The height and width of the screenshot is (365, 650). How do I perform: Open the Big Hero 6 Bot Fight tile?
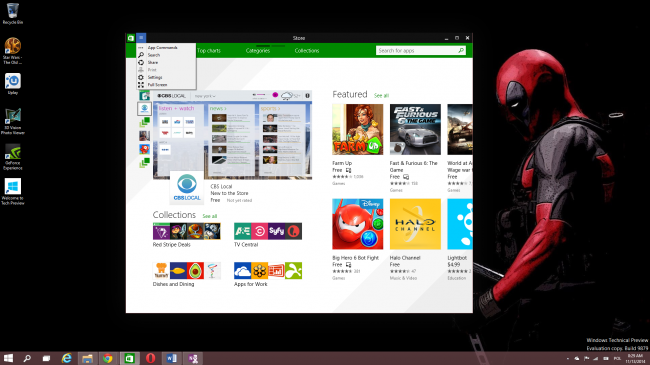coord(358,224)
